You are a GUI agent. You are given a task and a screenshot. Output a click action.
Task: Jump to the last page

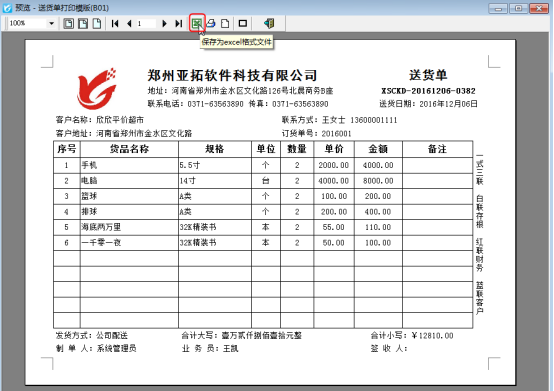coord(179,23)
